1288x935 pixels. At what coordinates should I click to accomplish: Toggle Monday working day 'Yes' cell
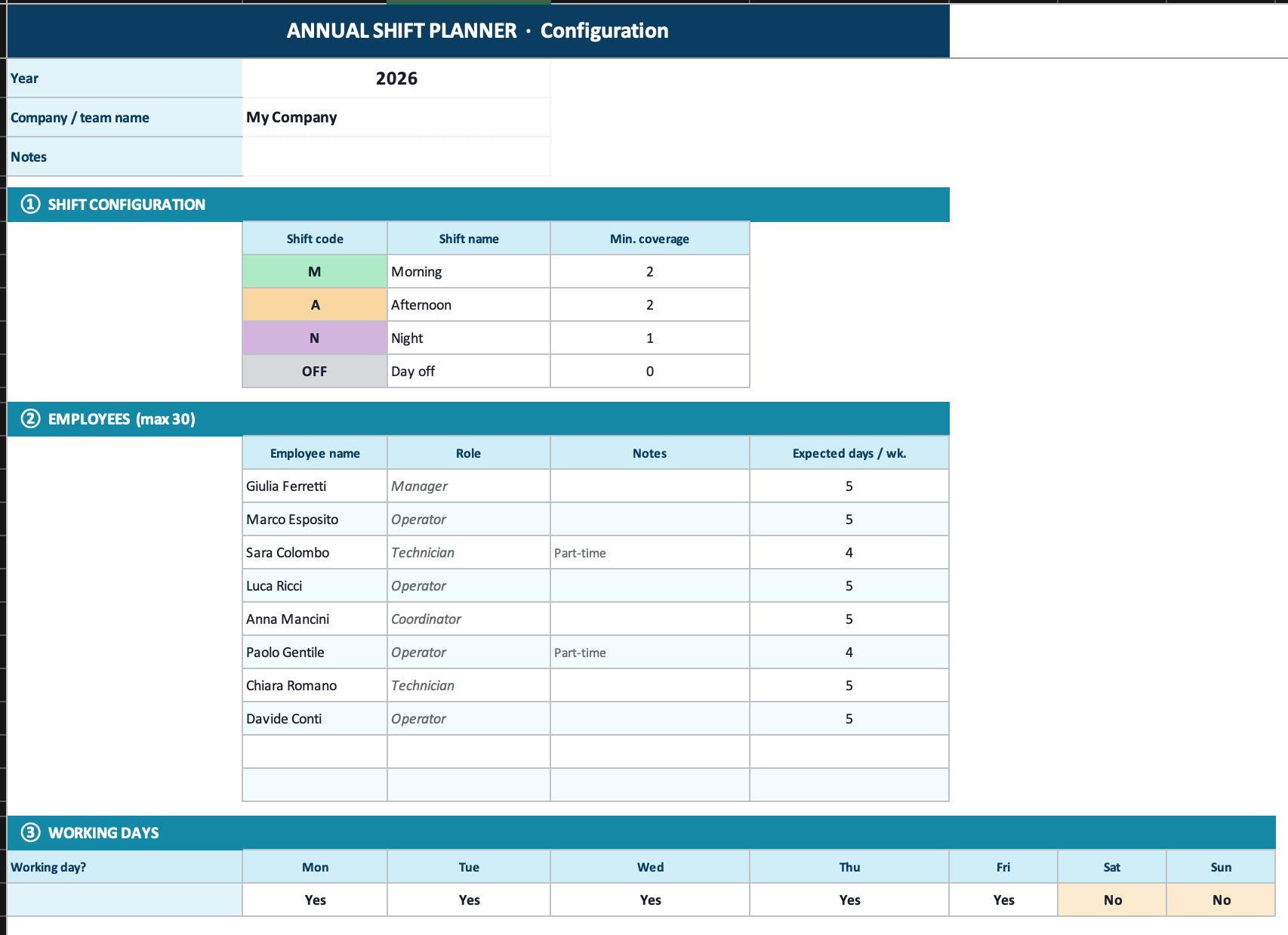click(315, 900)
